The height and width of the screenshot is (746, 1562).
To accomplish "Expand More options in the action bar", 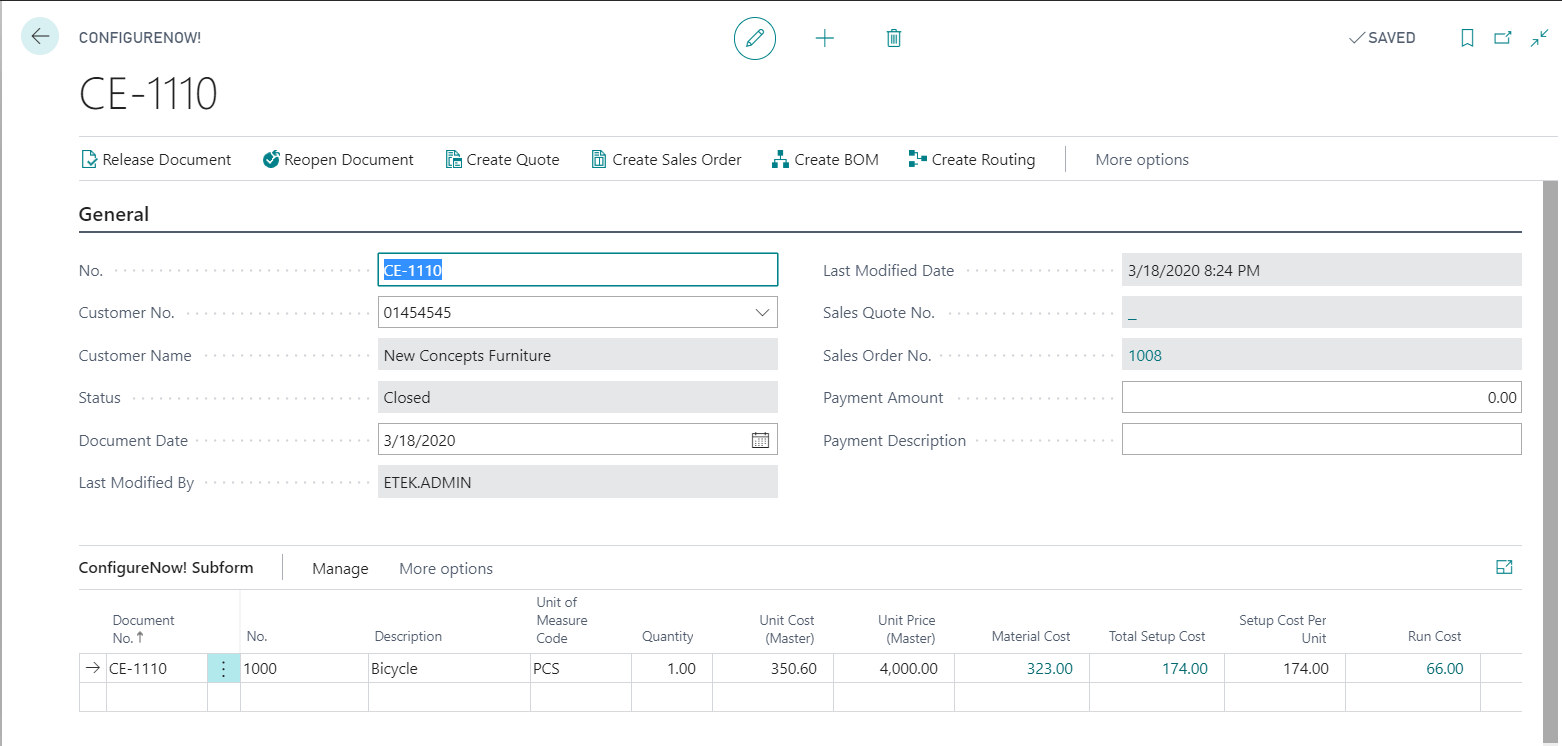I will click(1142, 160).
